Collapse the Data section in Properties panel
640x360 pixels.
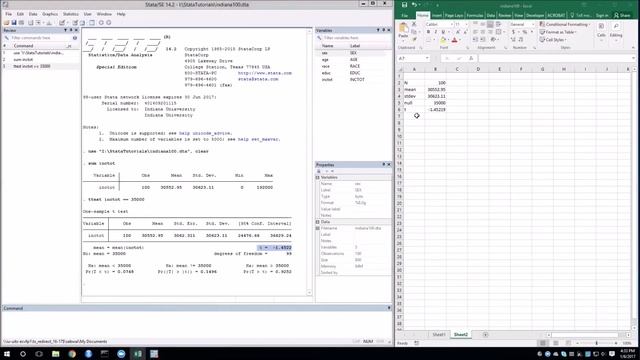click(318, 222)
